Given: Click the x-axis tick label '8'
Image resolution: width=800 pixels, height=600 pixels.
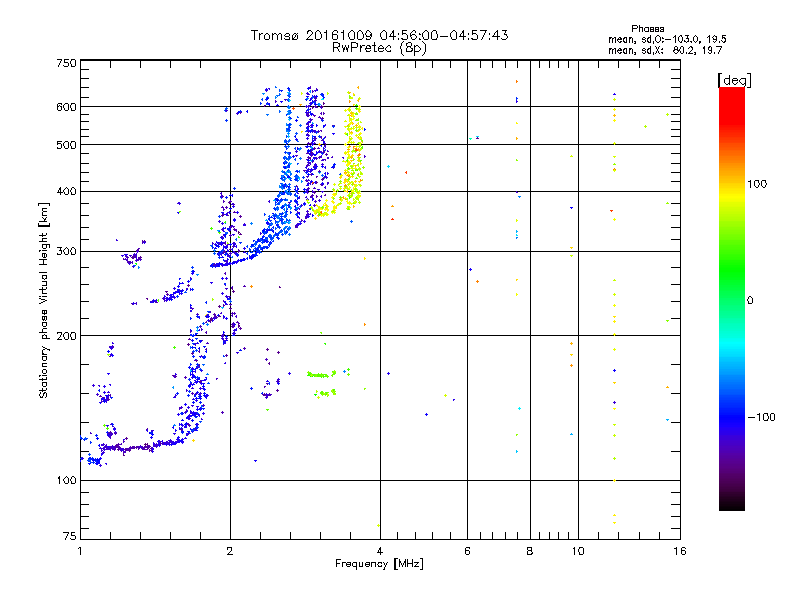Looking at the screenshot, I should click(x=530, y=551).
